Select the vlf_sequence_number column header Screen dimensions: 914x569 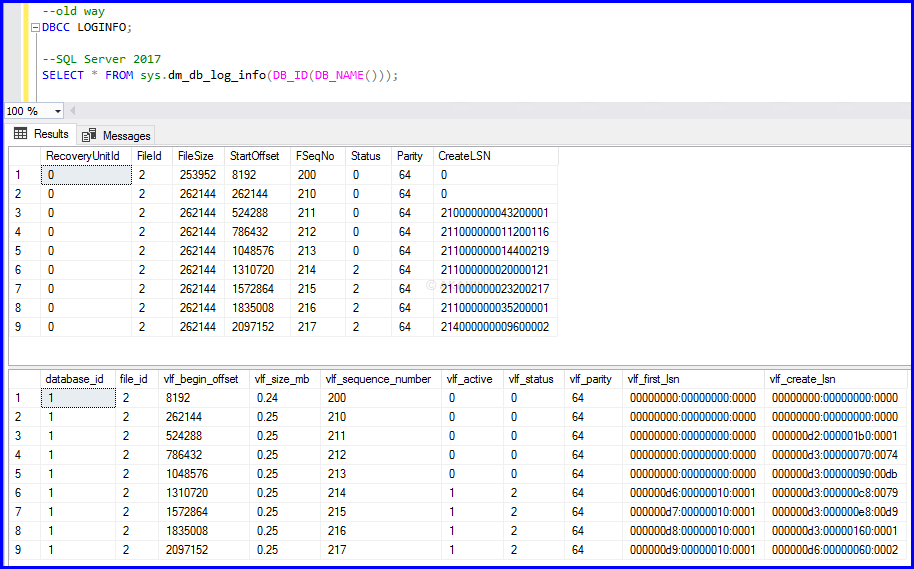(381, 380)
